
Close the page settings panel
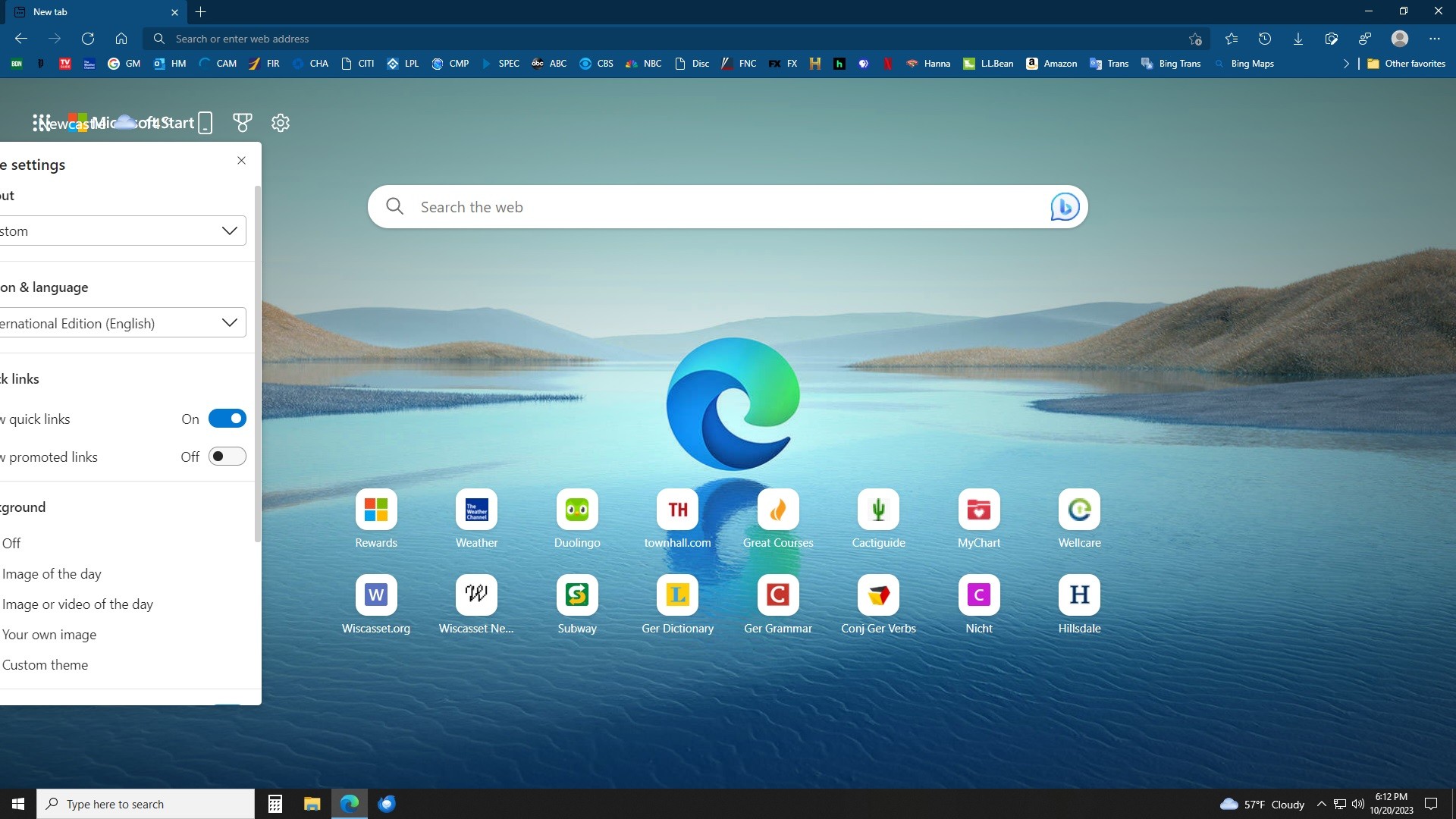(241, 161)
